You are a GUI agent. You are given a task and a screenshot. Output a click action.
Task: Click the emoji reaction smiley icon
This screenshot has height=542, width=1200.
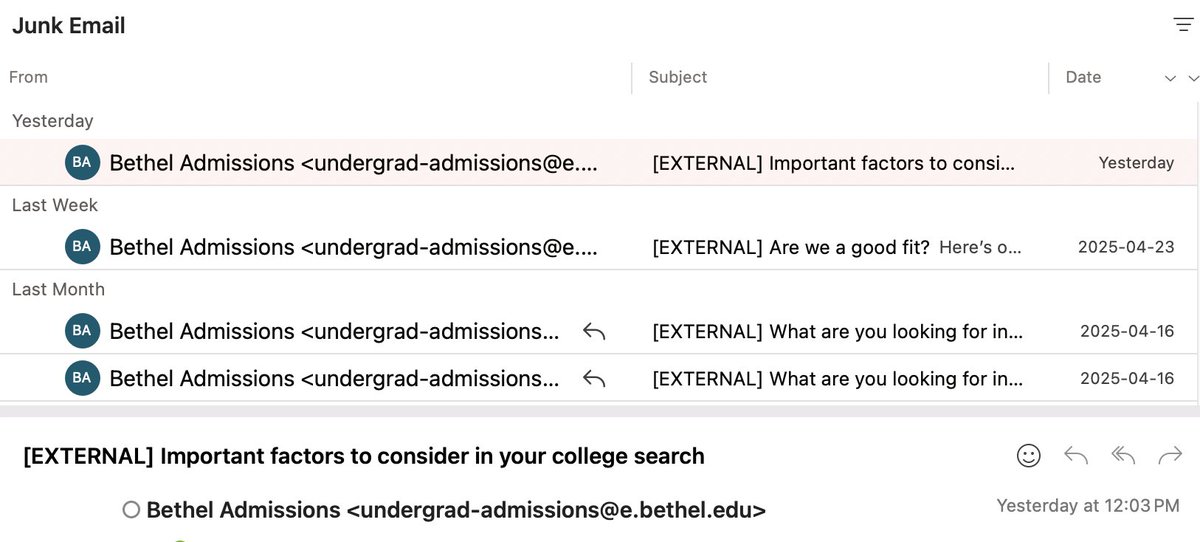(1028, 456)
